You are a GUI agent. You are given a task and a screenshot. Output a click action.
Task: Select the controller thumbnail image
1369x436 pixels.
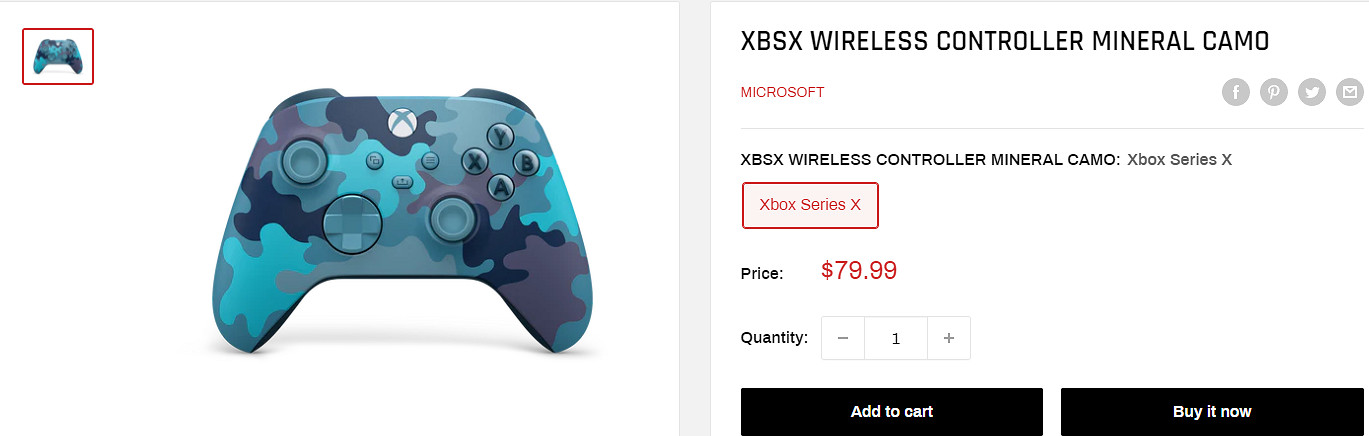58,56
